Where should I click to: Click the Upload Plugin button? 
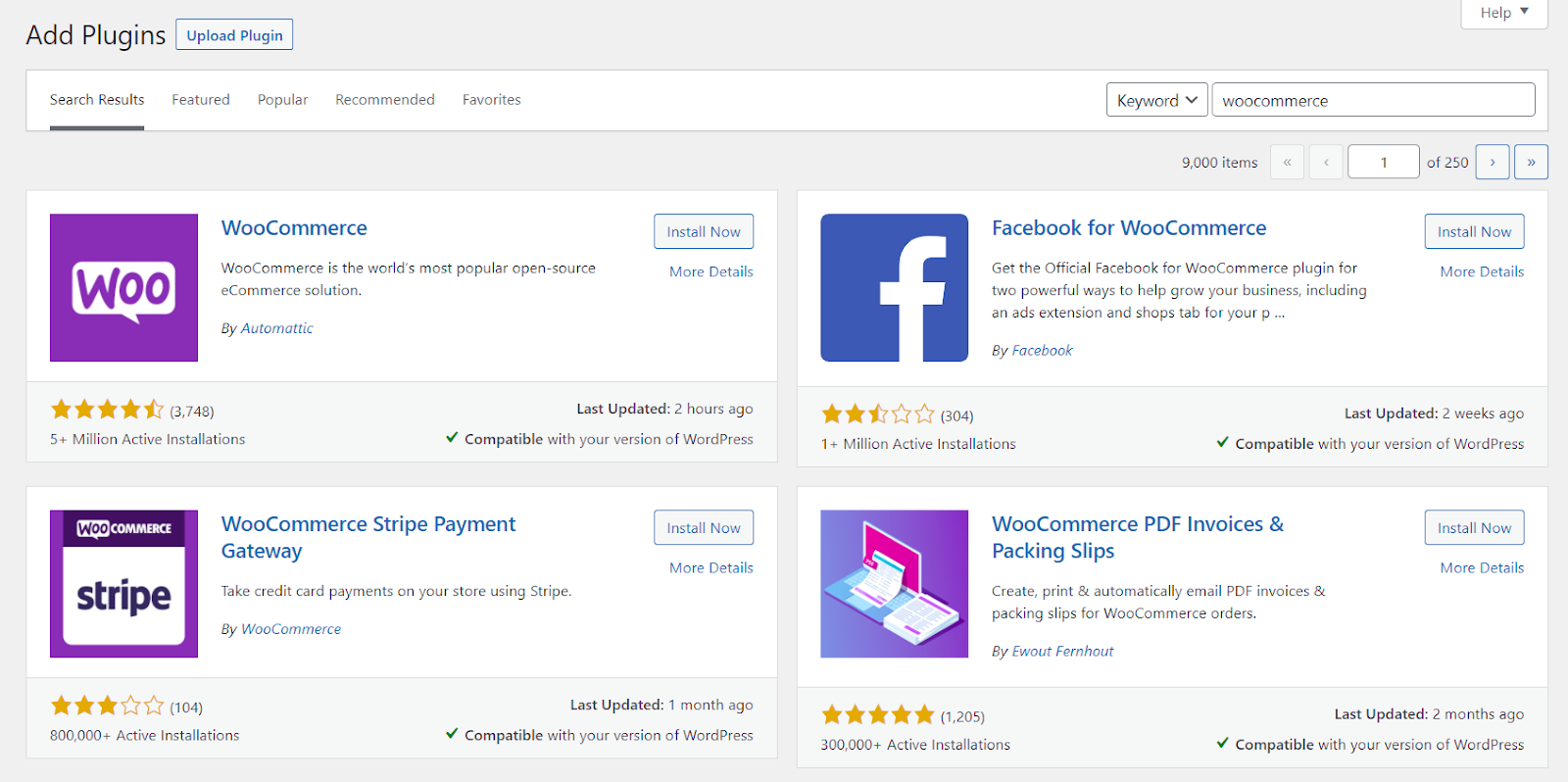click(x=234, y=35)
